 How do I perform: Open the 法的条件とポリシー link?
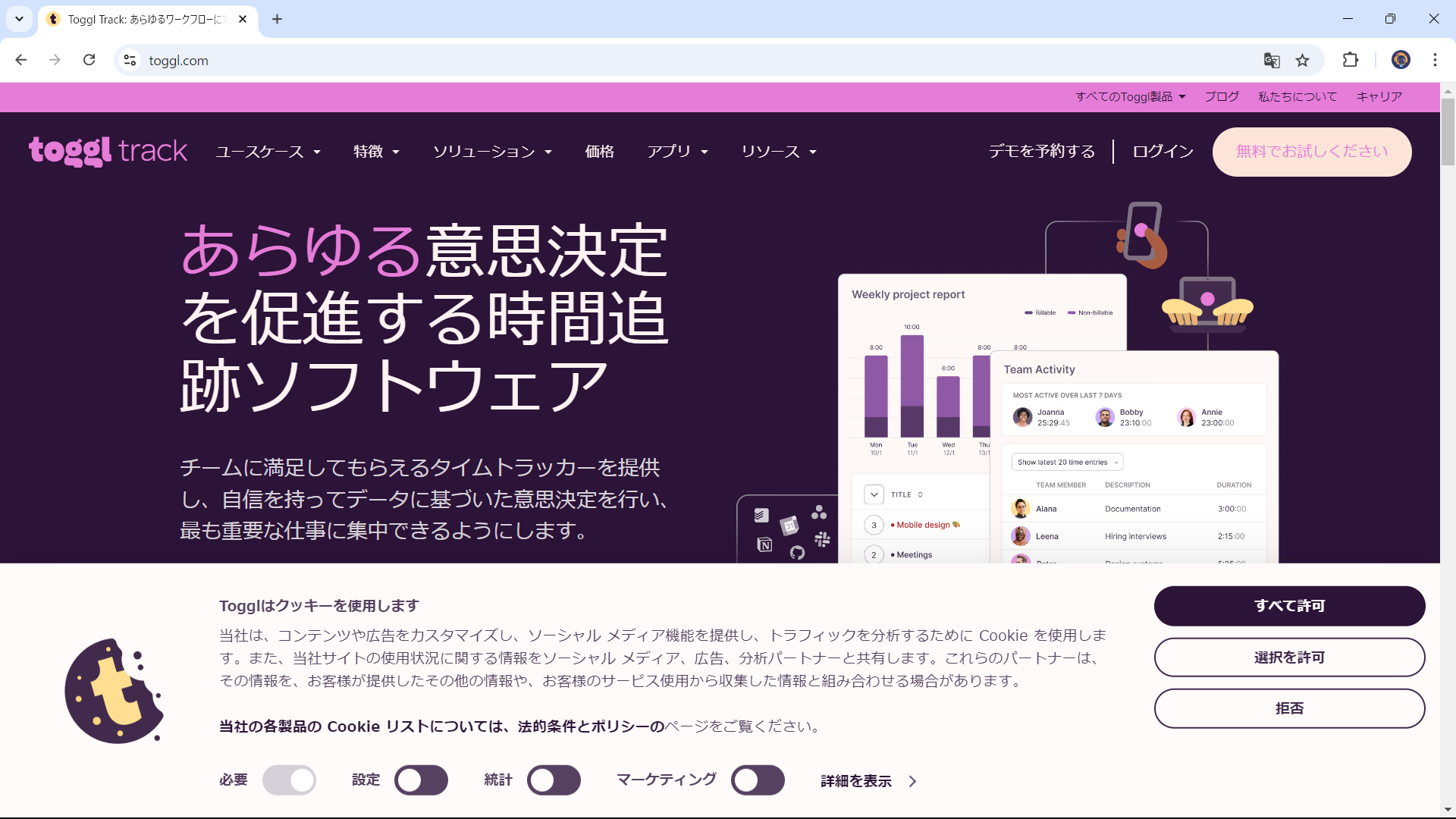[x=591, y=726]
